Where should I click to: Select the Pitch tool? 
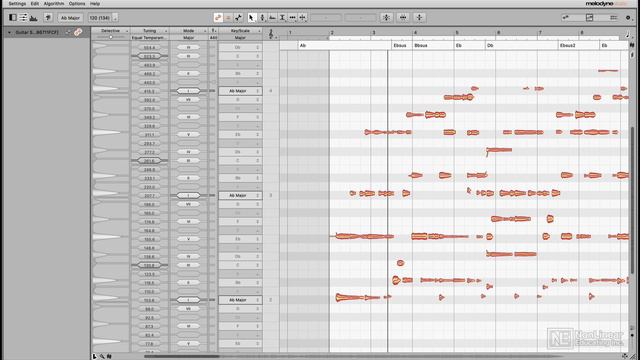click(262, 18)
